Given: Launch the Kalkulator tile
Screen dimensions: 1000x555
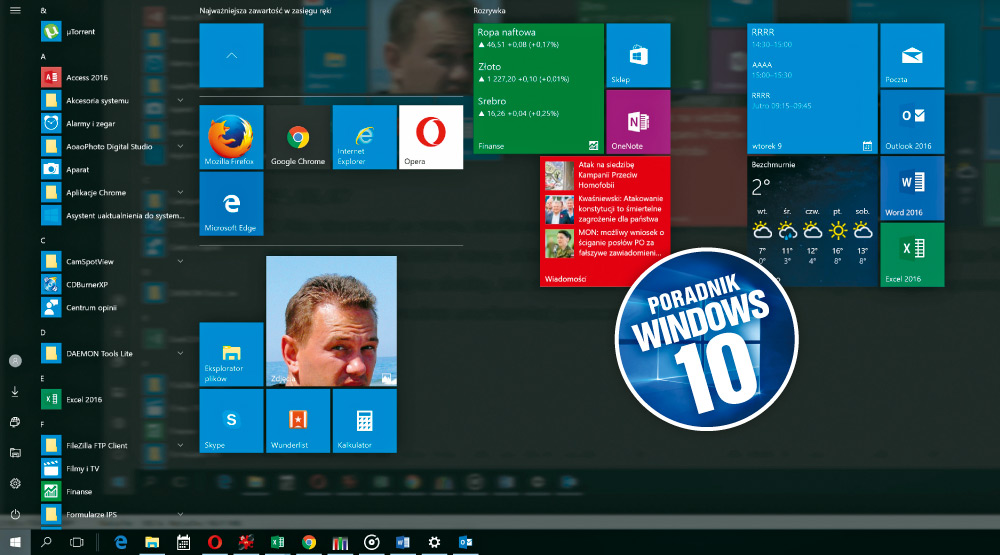Looking at the screenshot, I should click(364, 421).
